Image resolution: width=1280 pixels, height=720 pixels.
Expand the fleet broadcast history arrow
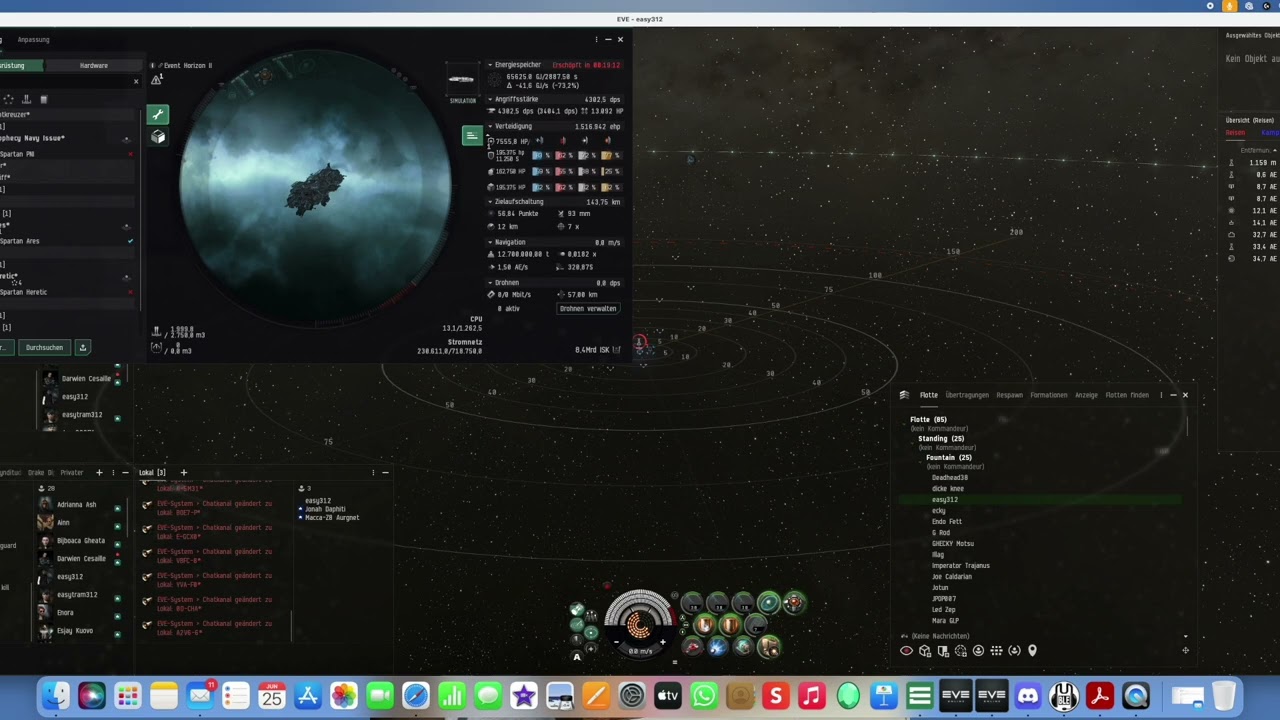[x=1186, y=636]
